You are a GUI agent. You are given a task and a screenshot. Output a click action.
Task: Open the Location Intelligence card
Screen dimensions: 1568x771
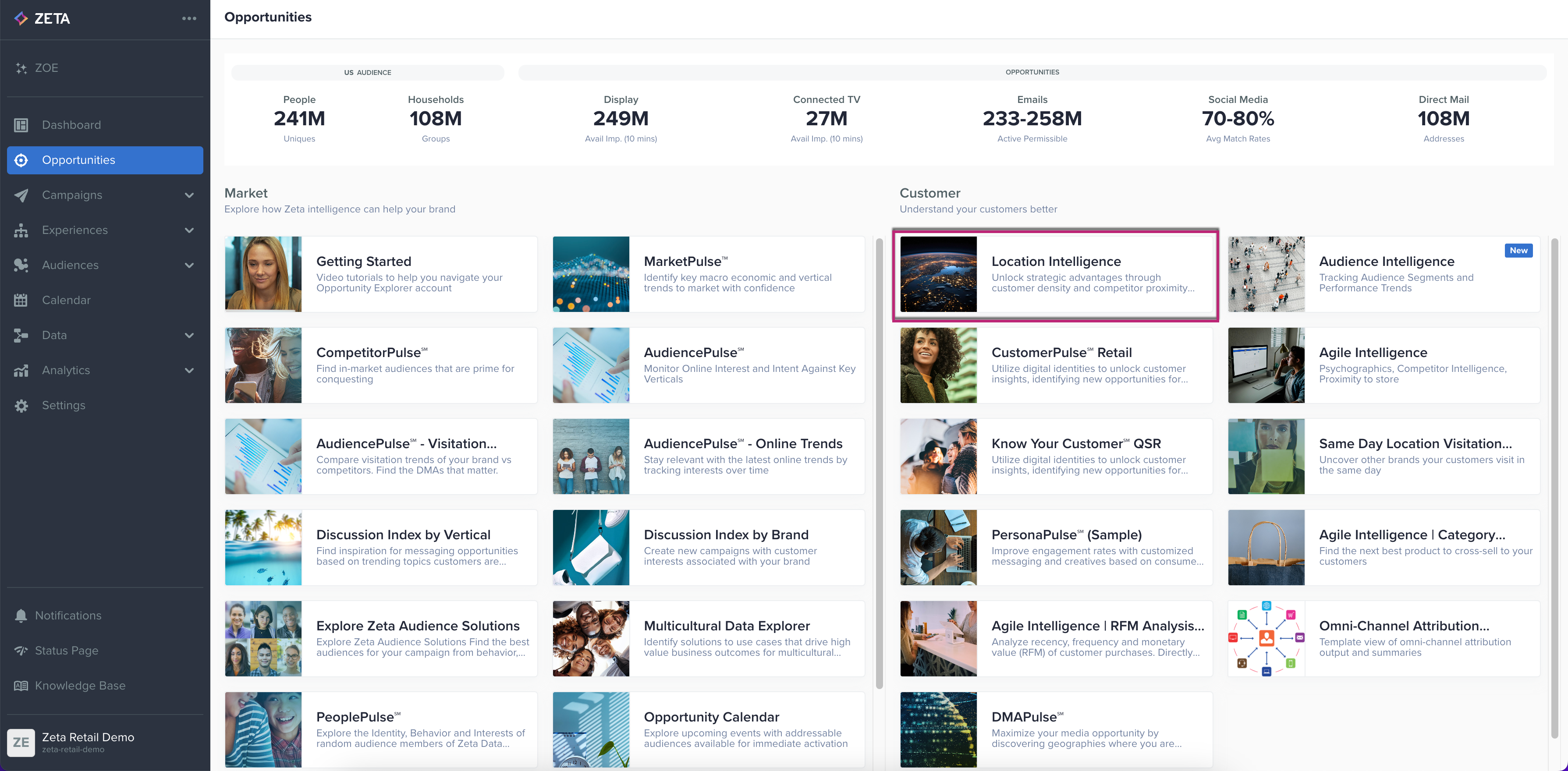pyautogui.click(x=1055, y=274)
